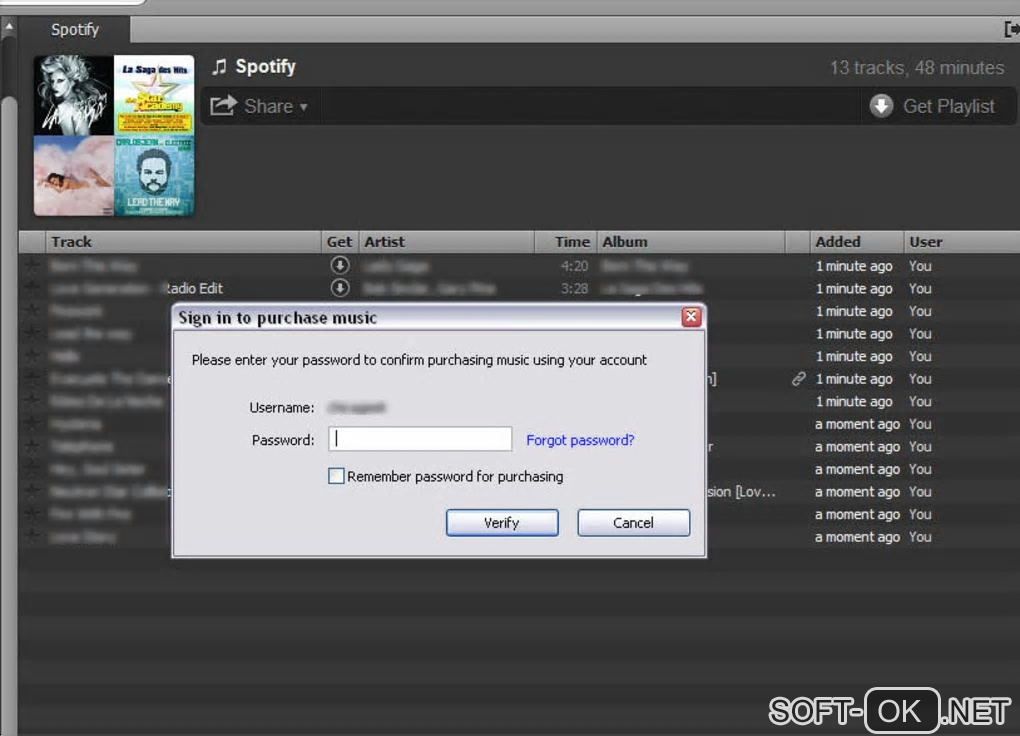Image resolution: width=1020 pixels, height=736 pixels.
Task: Open the Forgot password? link
Action: (x=580, y=440)
